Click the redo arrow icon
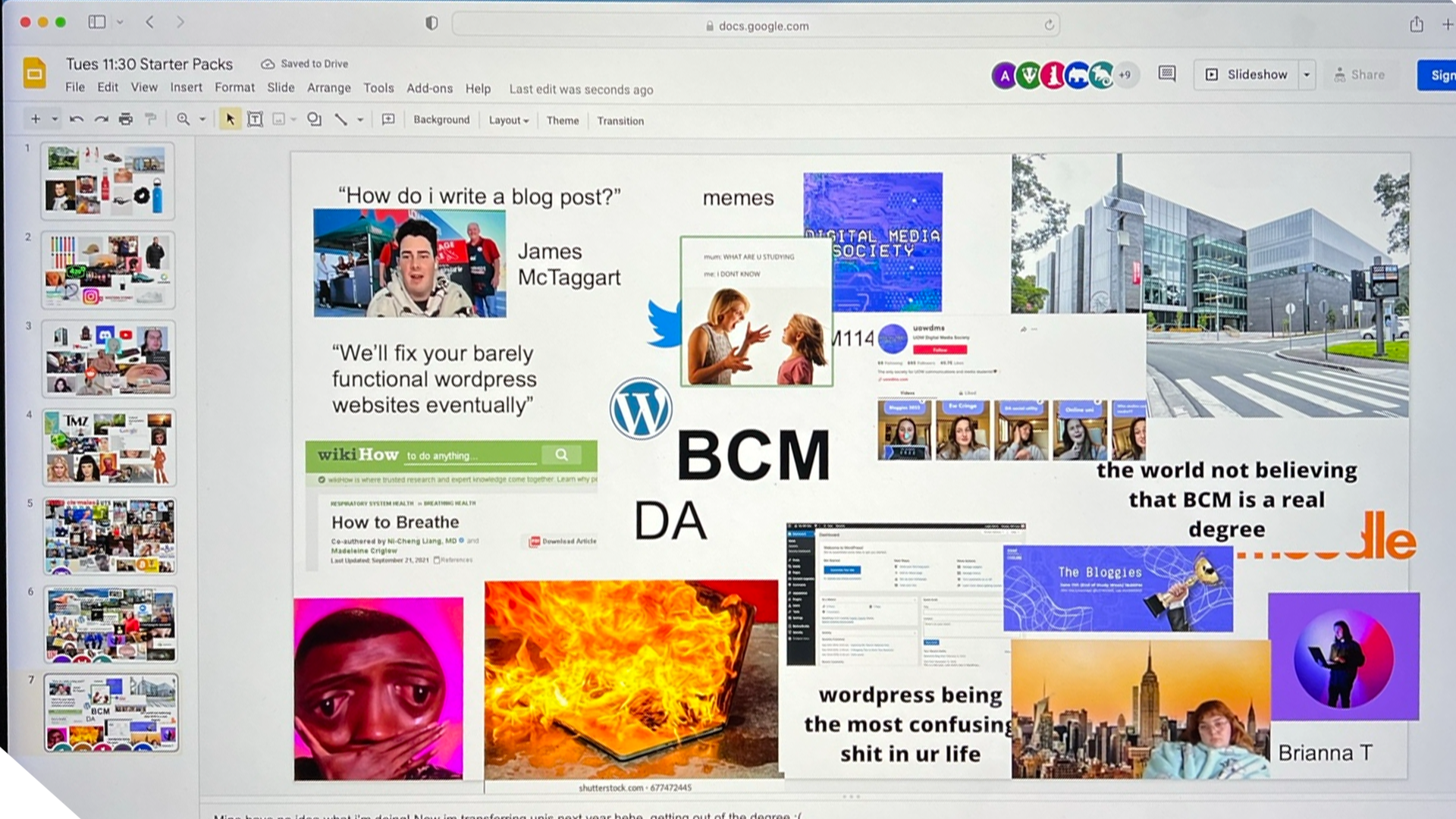This screenshot has width=1456, height=819. 101,119
